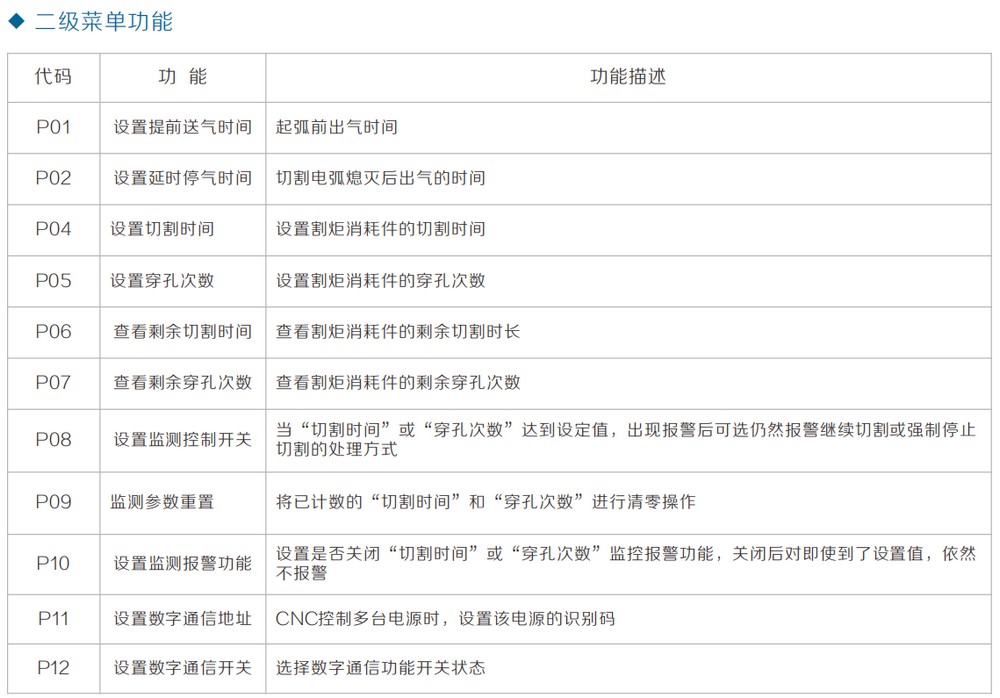Image resolution: width=1000 pixels, height=698 pixels.
Task: Select the P04 code cell
Action: (53, 229)
